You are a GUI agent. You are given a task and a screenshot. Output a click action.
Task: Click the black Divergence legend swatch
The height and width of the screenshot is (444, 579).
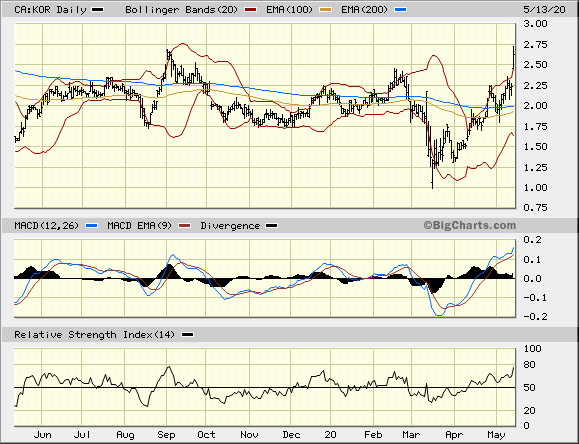(272, 226)
